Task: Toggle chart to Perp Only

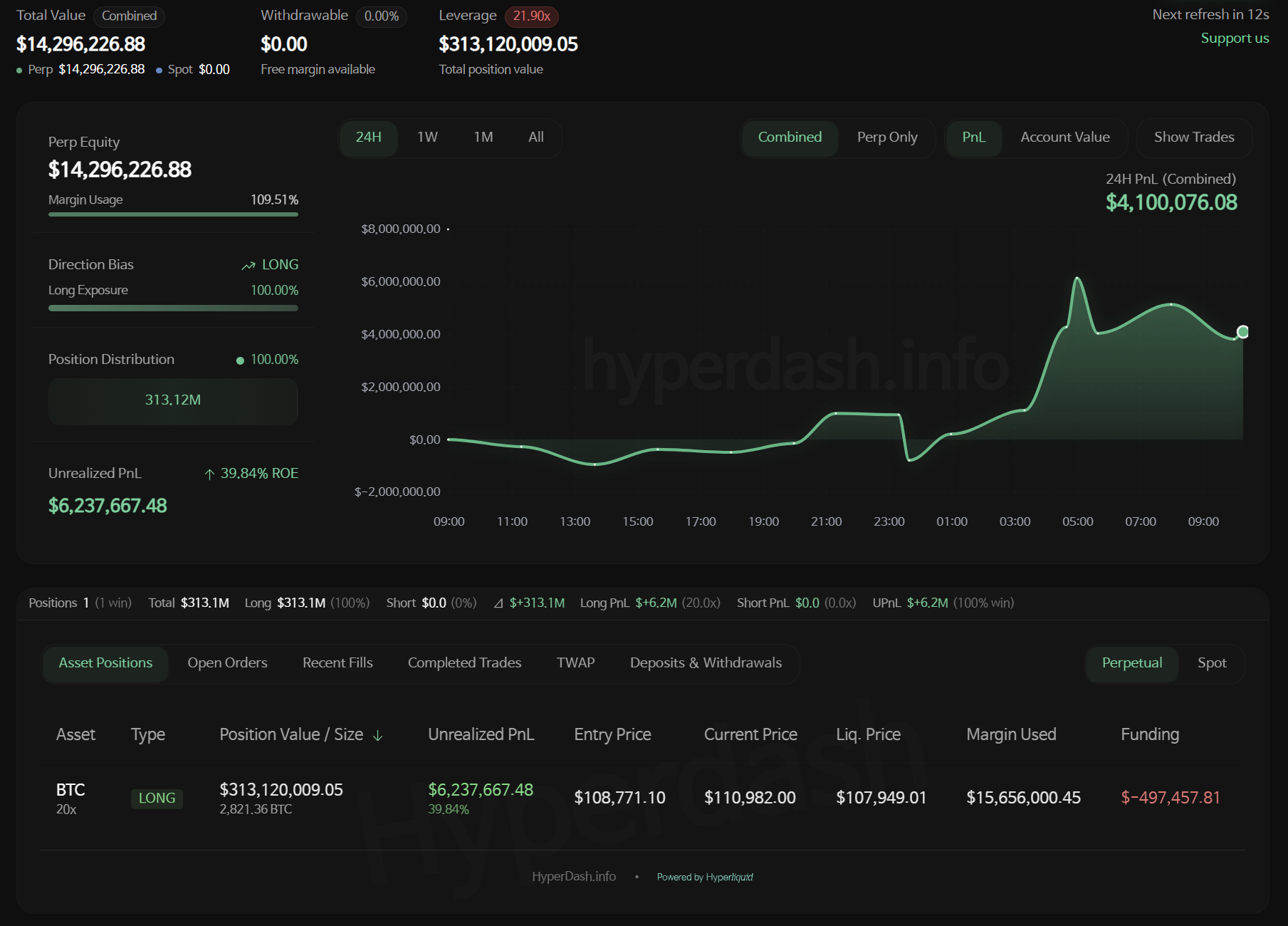Action: [x=886, y=137]
